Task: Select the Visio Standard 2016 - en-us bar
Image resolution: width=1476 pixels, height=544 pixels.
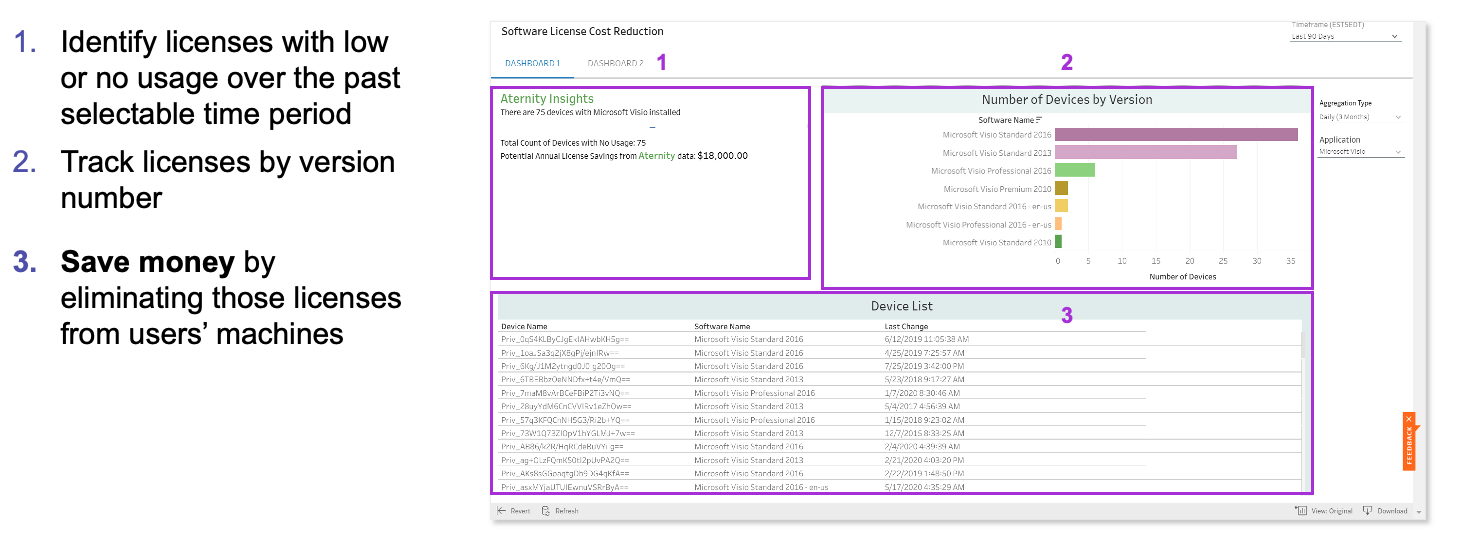Action: click(1061, 206)
